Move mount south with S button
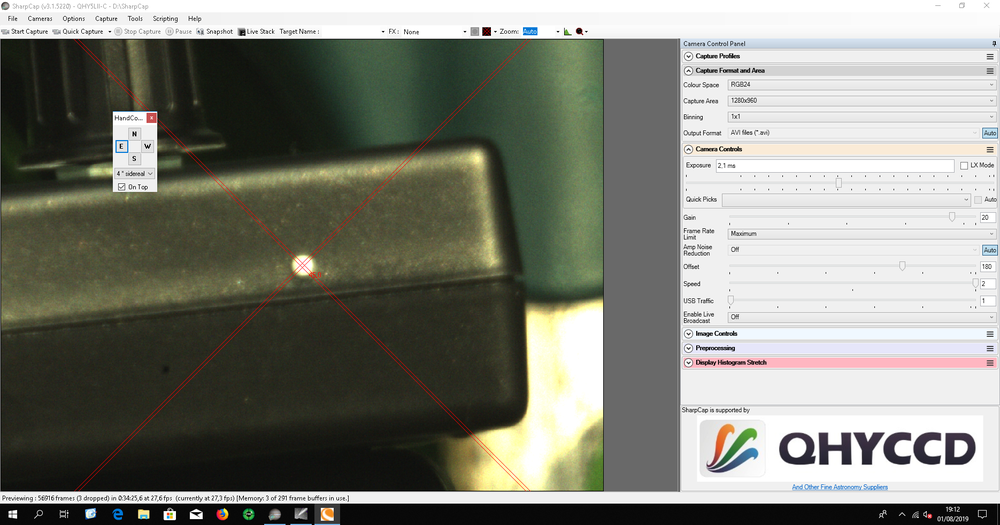This screenshot has width=1000, height=525. (134, 159)
